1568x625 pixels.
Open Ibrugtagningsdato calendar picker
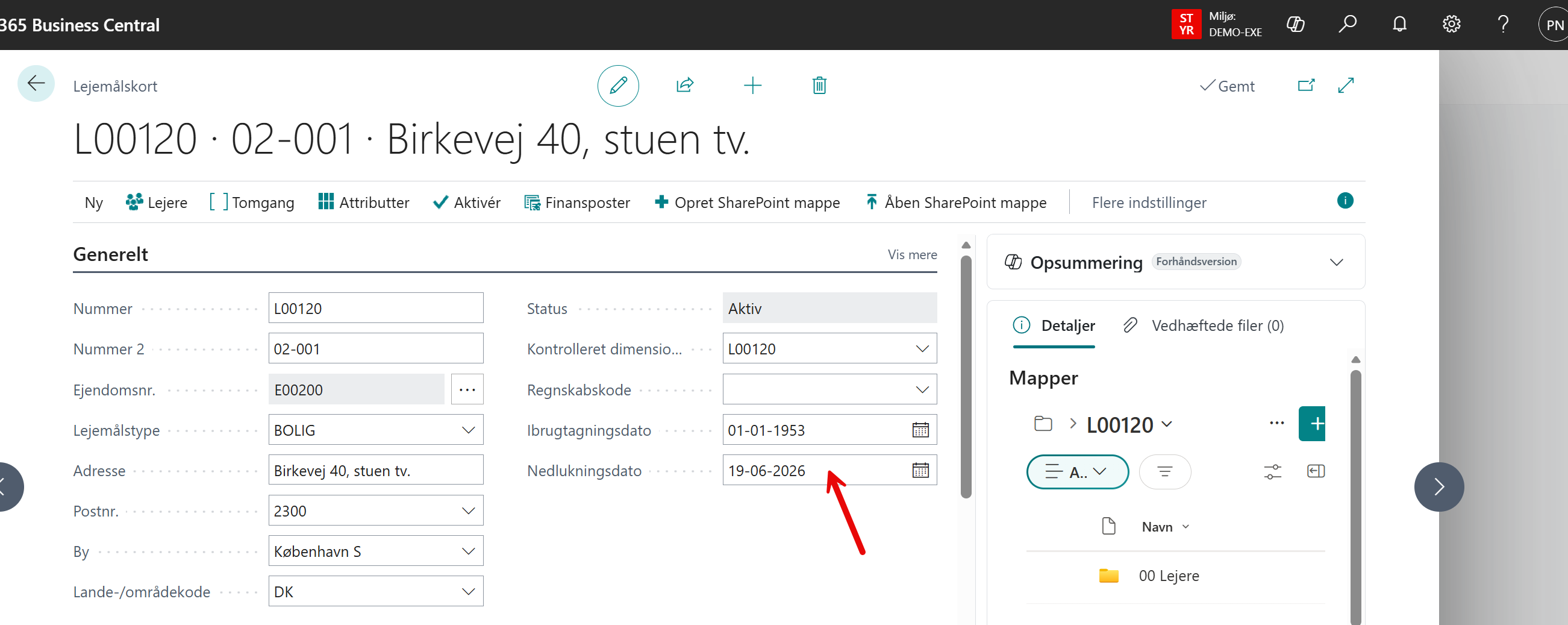[920, 430]
